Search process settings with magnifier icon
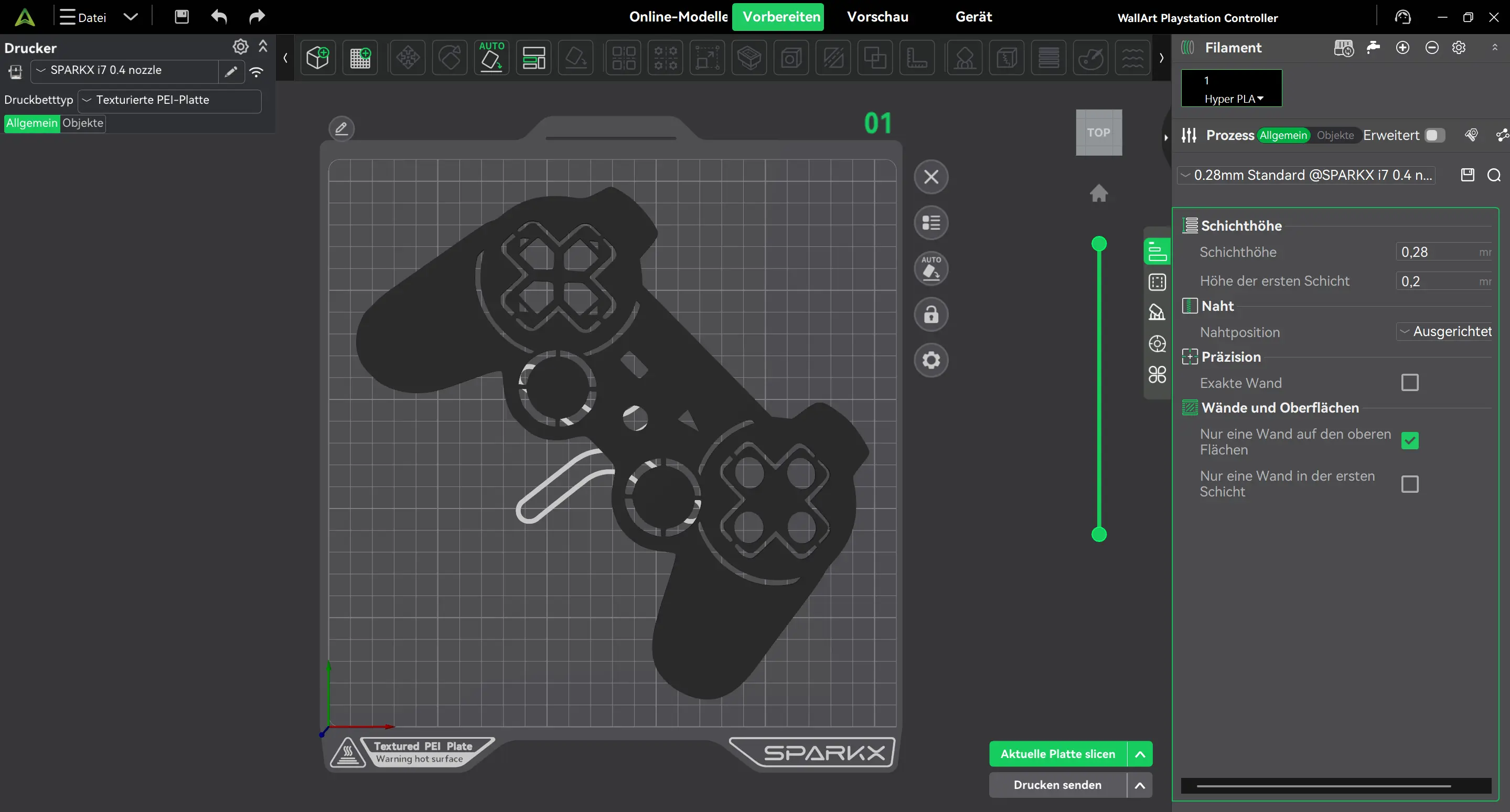The width and height of the screenshot is (1510, 812). (1494, 175)
